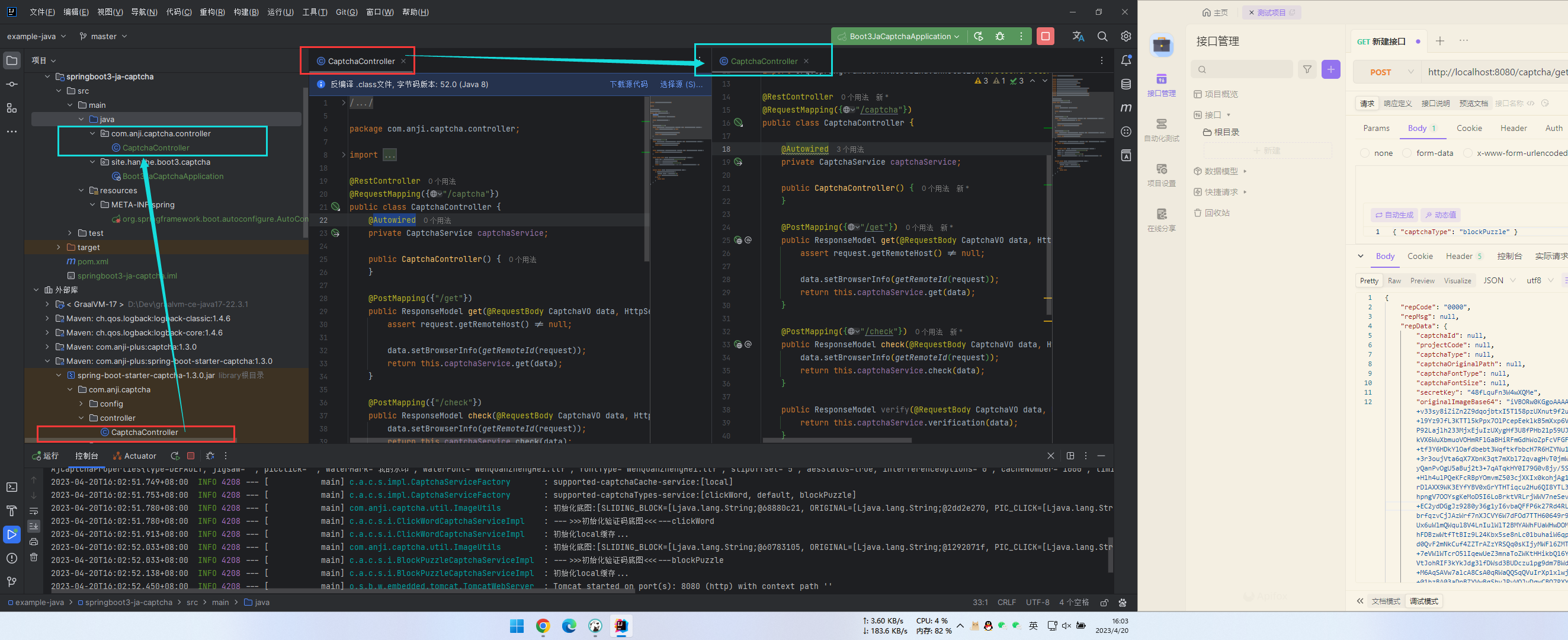Open 接口管理 section in Apifox sidebar
This screenshot has width=1568, height=640.
click(x=1161, y=84)
